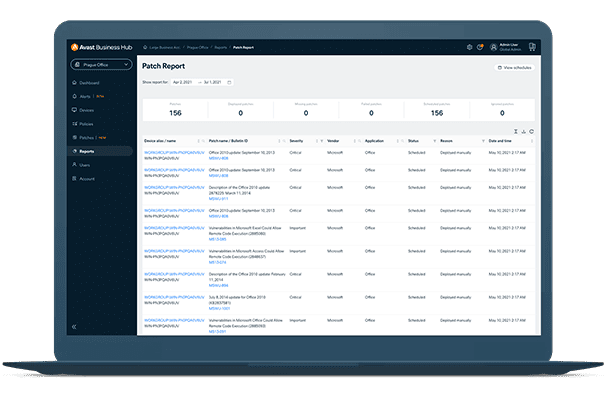Open Dashboard in the sidebar
The height and width of the screenshot is (405, 608).
tap(89, 83)
